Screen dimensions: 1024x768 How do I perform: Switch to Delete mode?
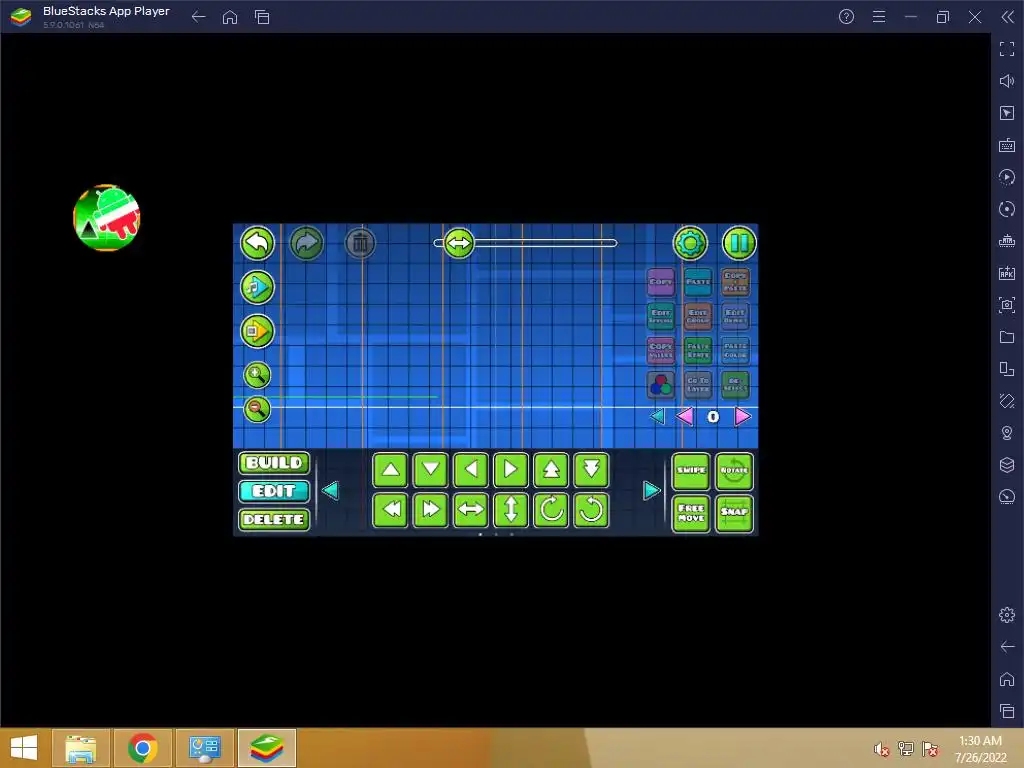tap(274, 520)
